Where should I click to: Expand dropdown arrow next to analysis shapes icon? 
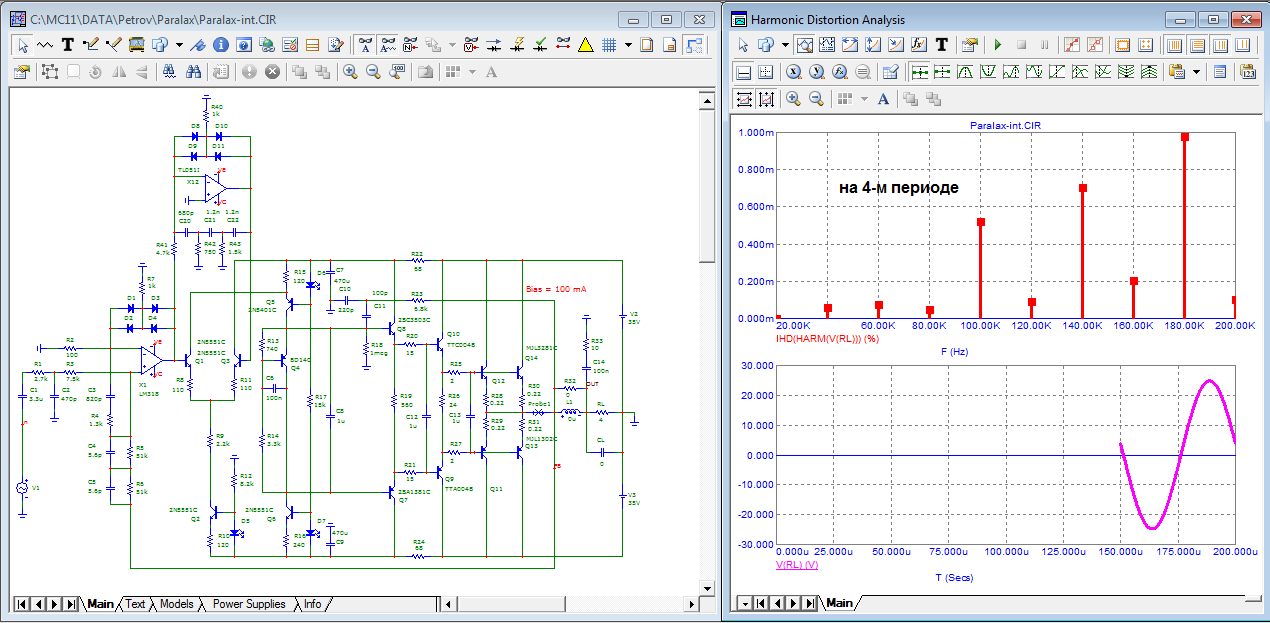click(785, 45)
